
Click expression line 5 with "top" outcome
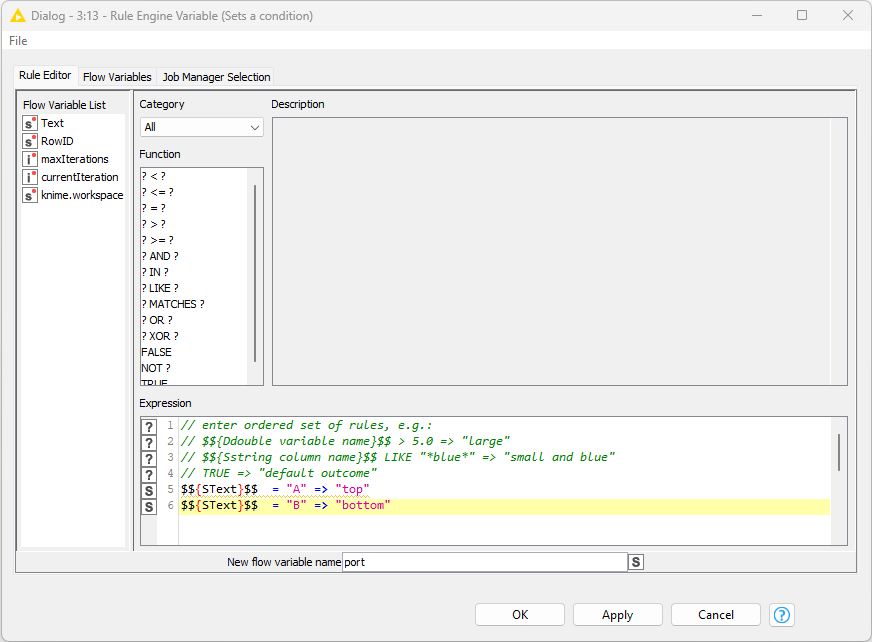tap(275, 490)
